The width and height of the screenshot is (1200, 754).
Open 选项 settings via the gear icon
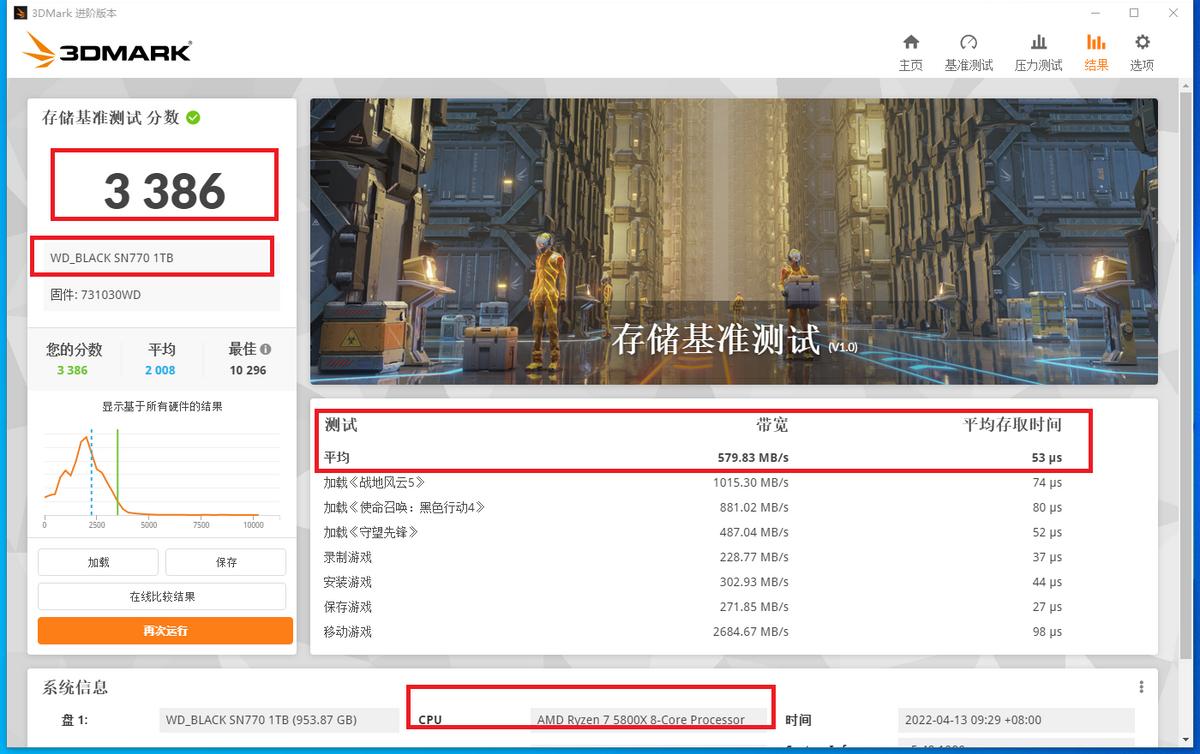click(1141, 44)
